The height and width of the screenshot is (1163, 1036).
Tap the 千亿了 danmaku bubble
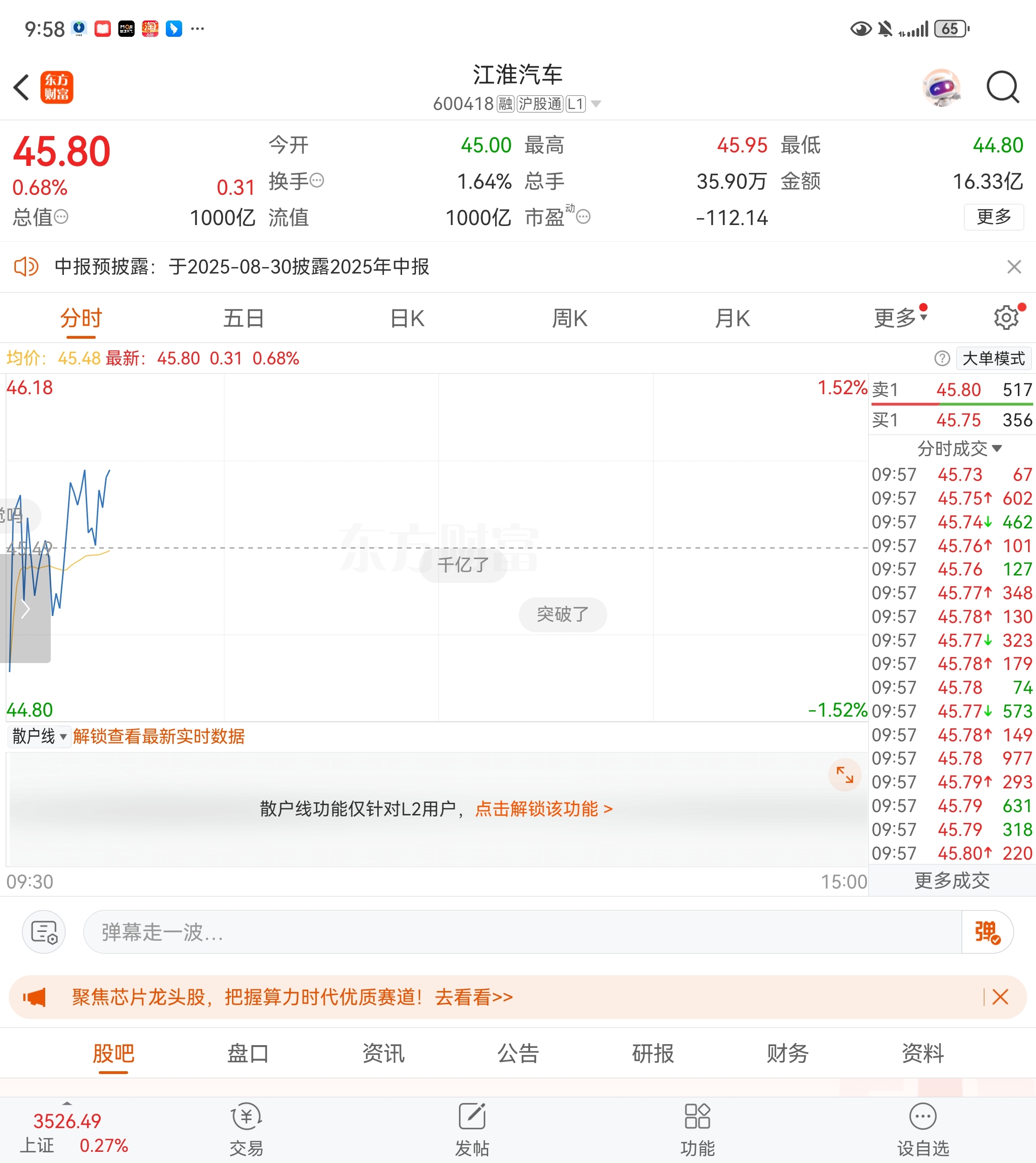(463, 565)
